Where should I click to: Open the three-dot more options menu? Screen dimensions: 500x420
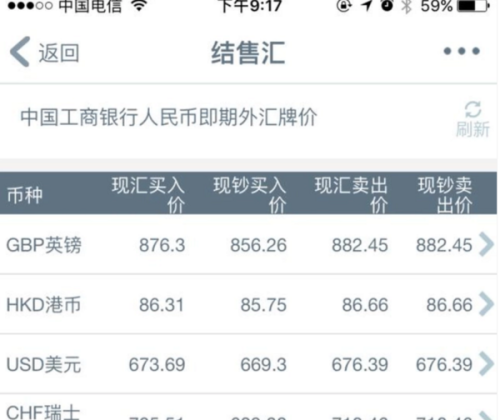[x=462, y=51]
